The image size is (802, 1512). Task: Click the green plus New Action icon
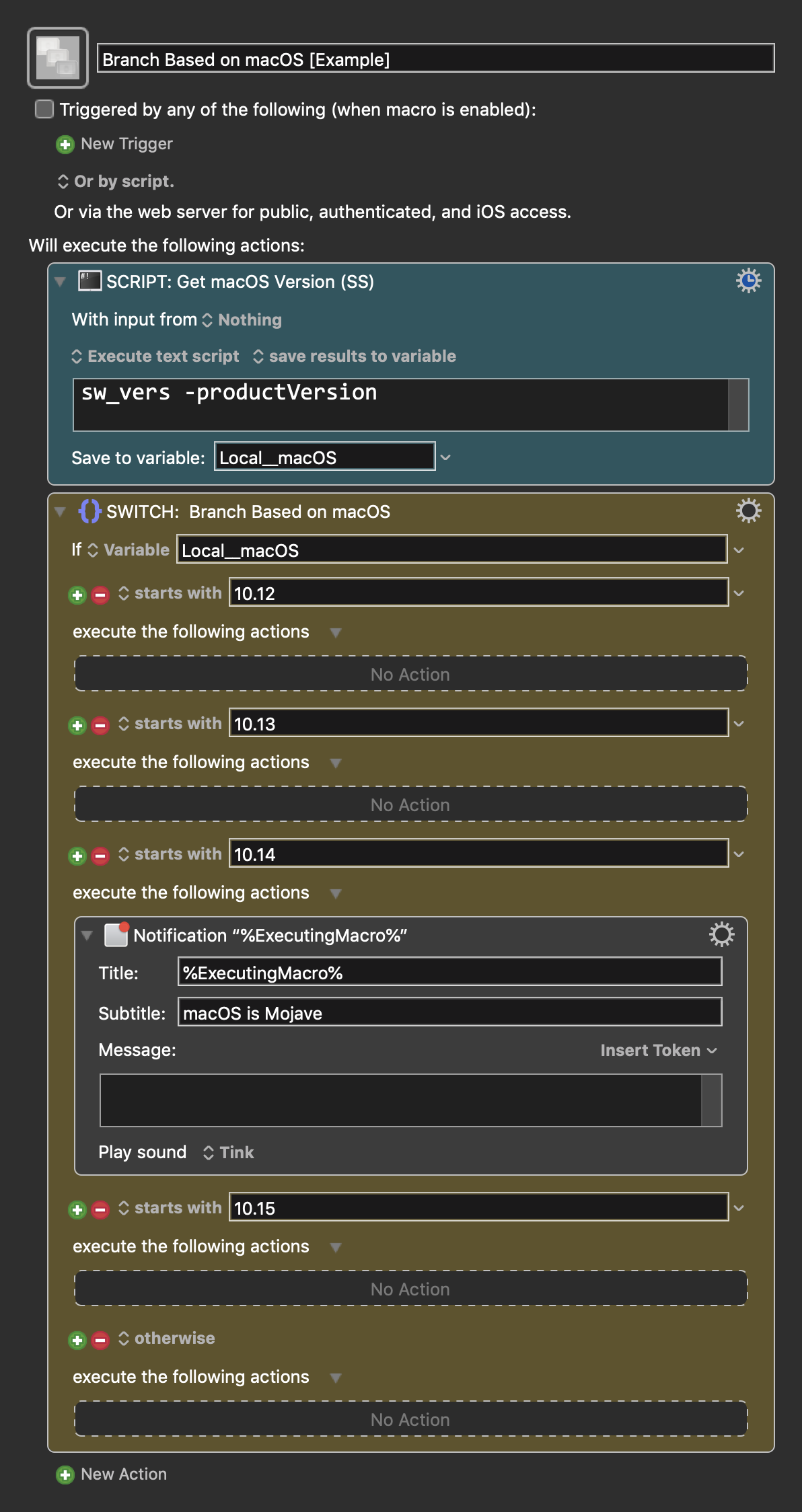(x=65, y=1474)
